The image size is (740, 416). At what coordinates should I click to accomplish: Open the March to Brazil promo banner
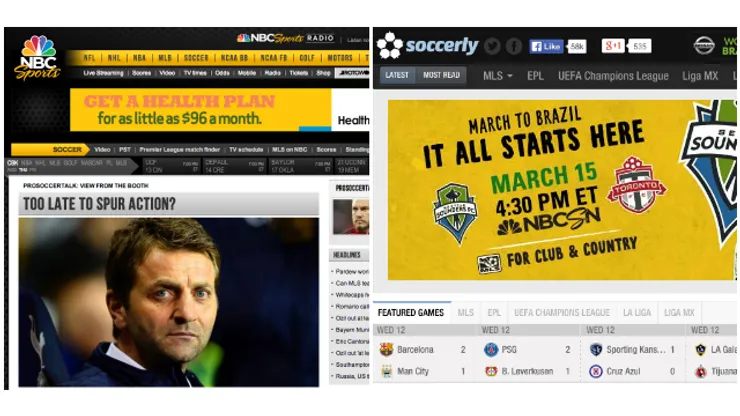(x=562, y=190)
